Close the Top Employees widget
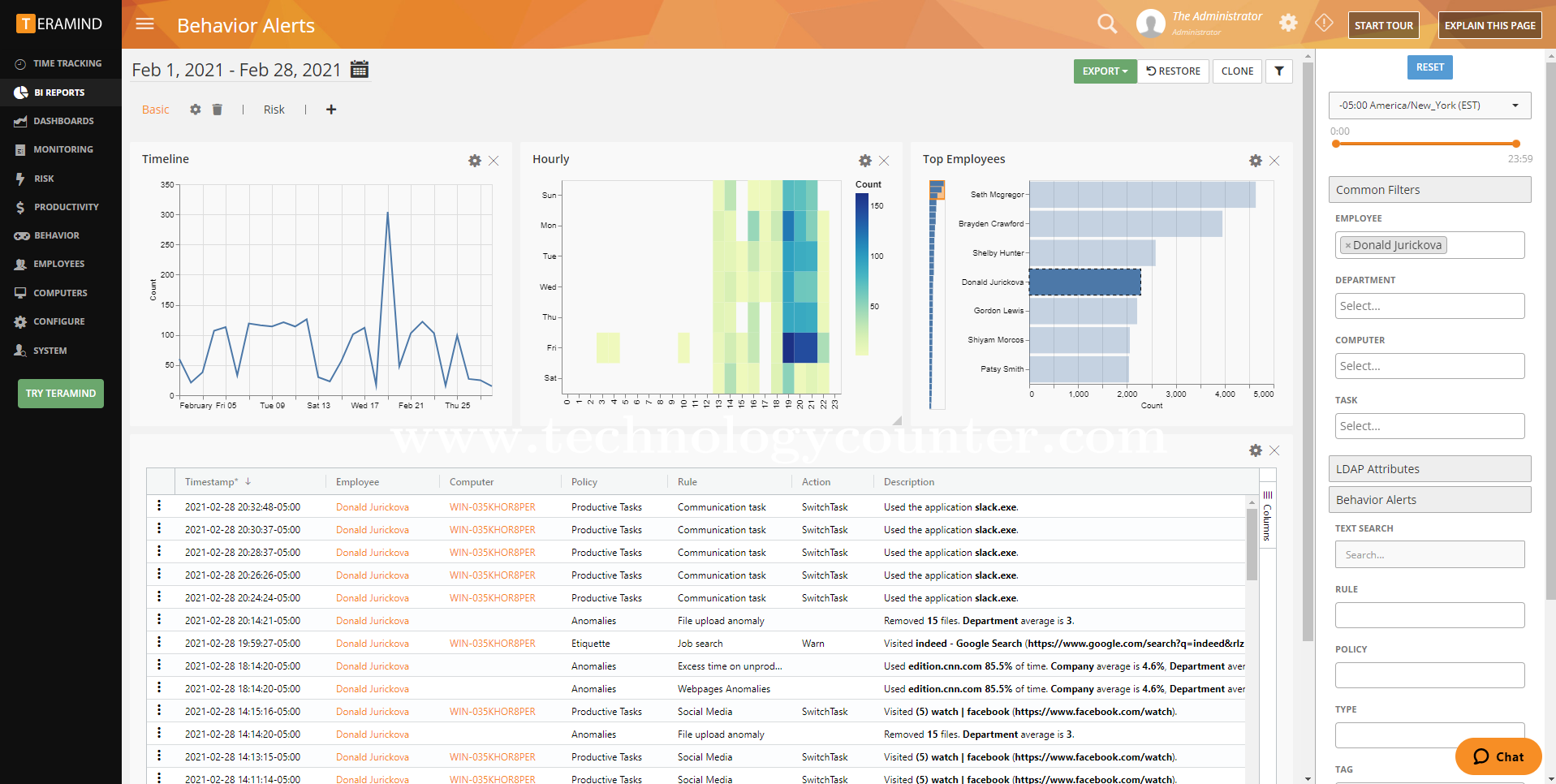This screenshot has width=1556, height=784. coord(1274,161)
